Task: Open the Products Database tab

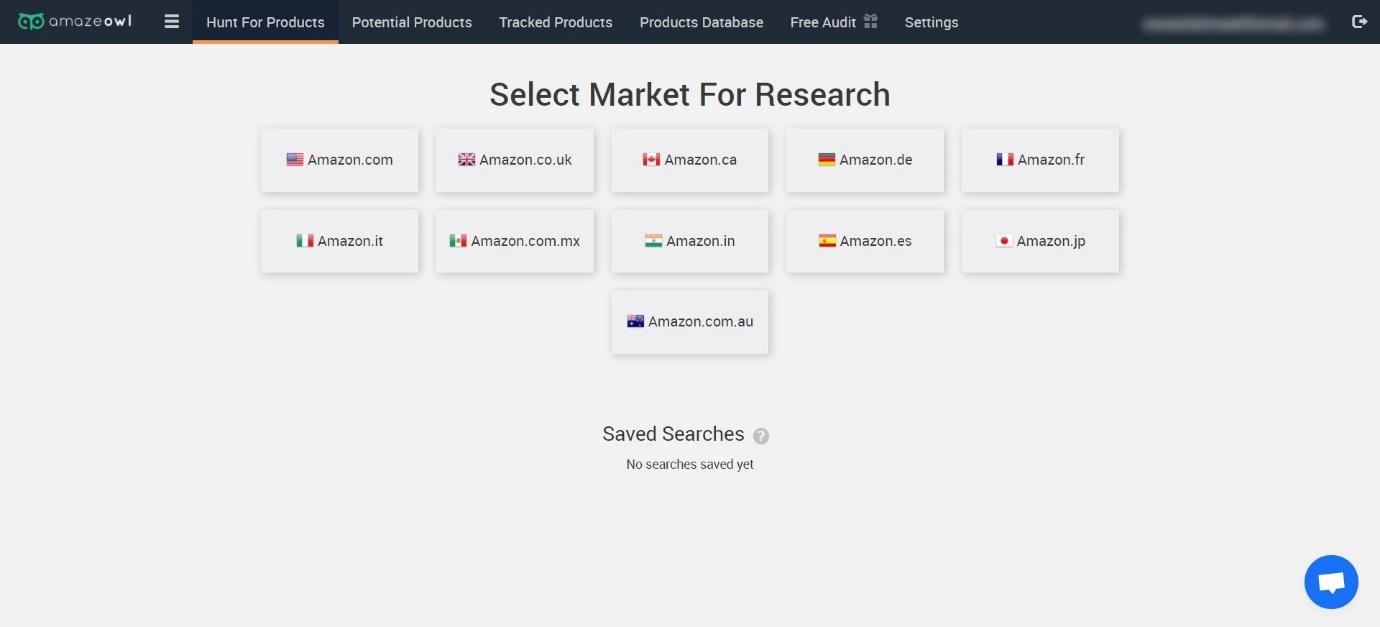Action: (701, 22)
